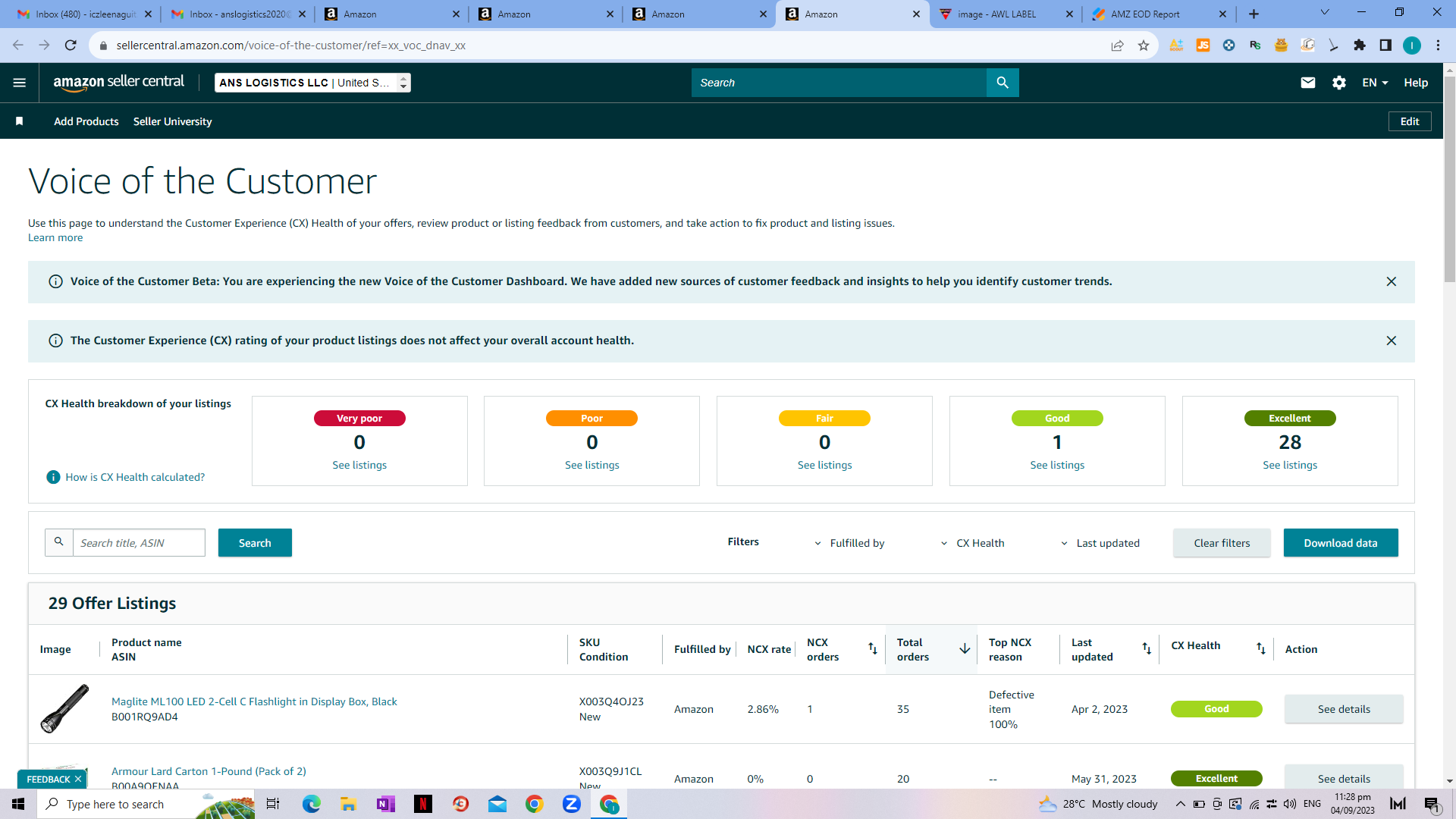Click the magnifier icon in the title/ASIN search box
The width and height of the screenshot is (1456, 819).
pos(58,542)
